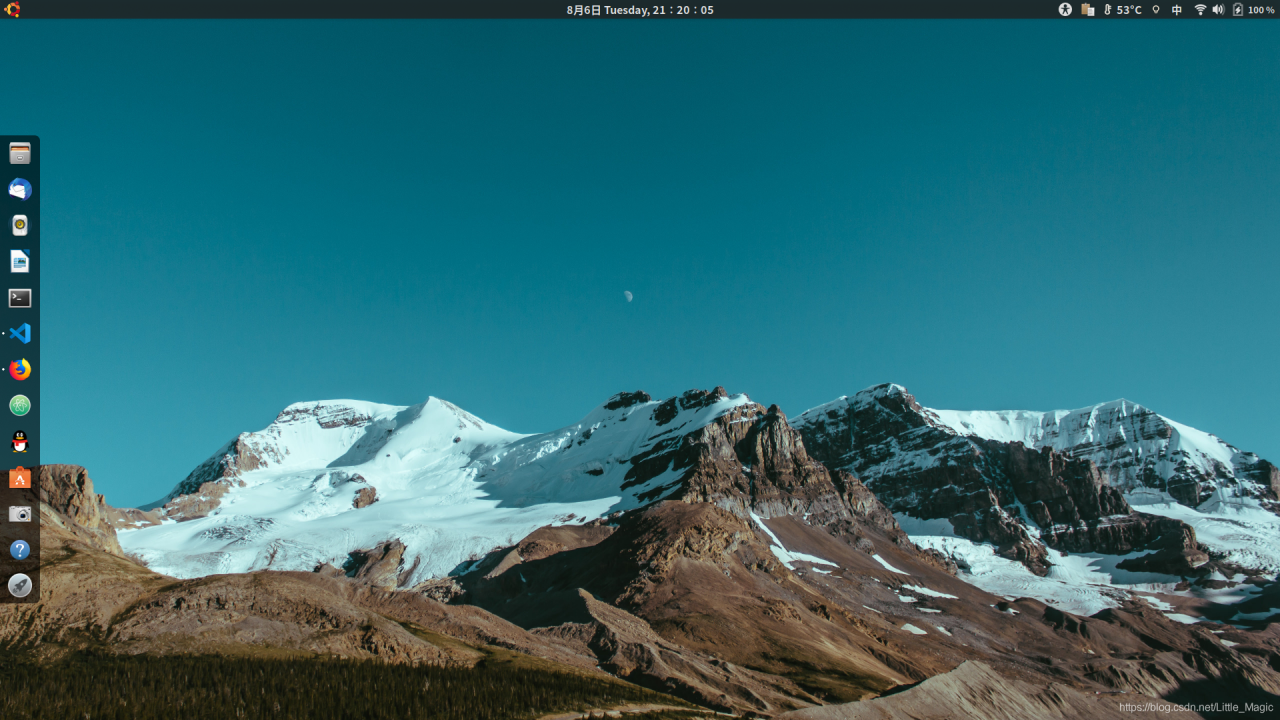Launch QQ penguin app from dock
This screenshot has width=1280, height=720.
[x=20, y=441]
